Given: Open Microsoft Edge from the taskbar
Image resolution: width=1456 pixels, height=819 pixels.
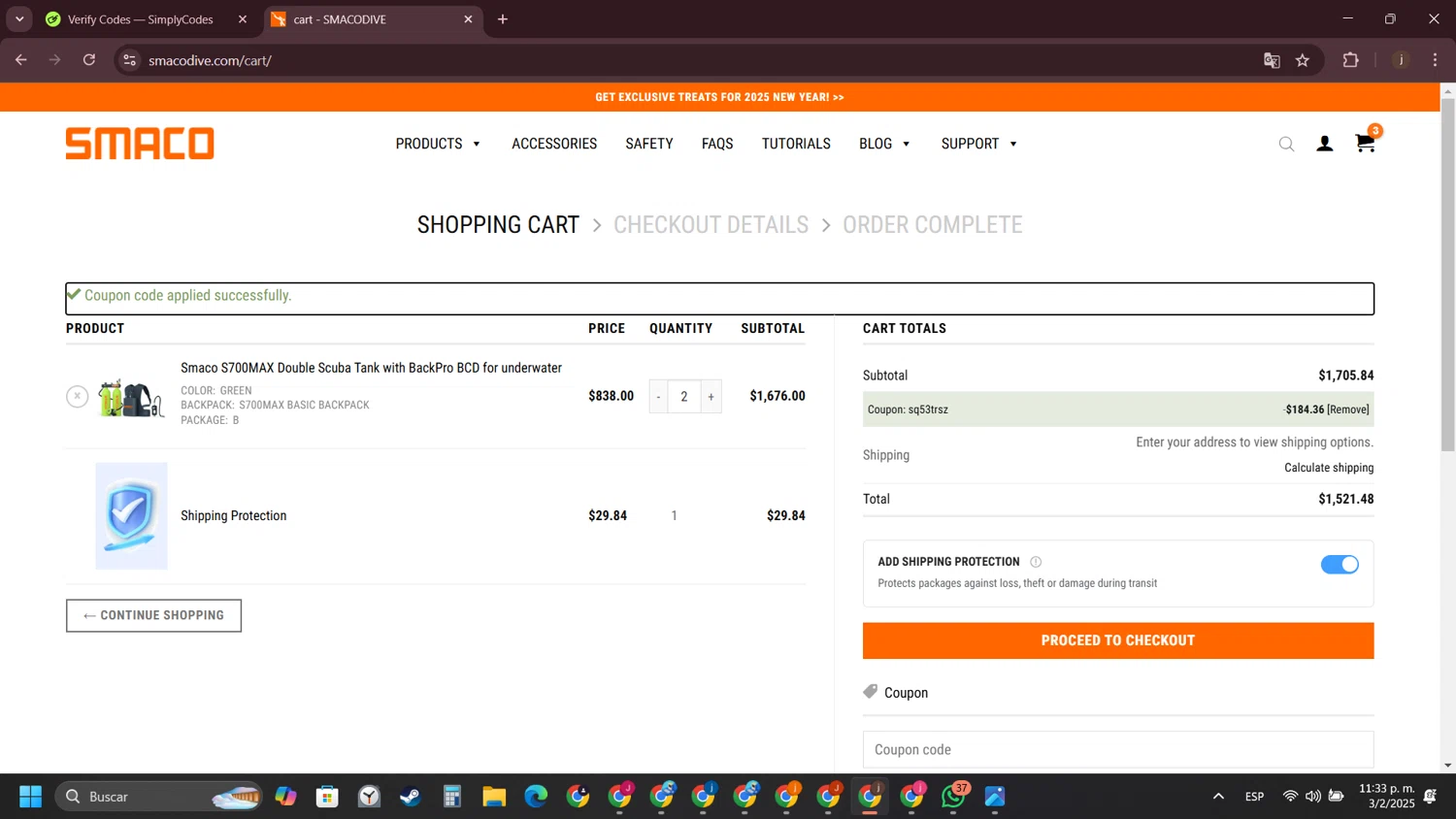Looking at the screenshot, I should point(536,797).
